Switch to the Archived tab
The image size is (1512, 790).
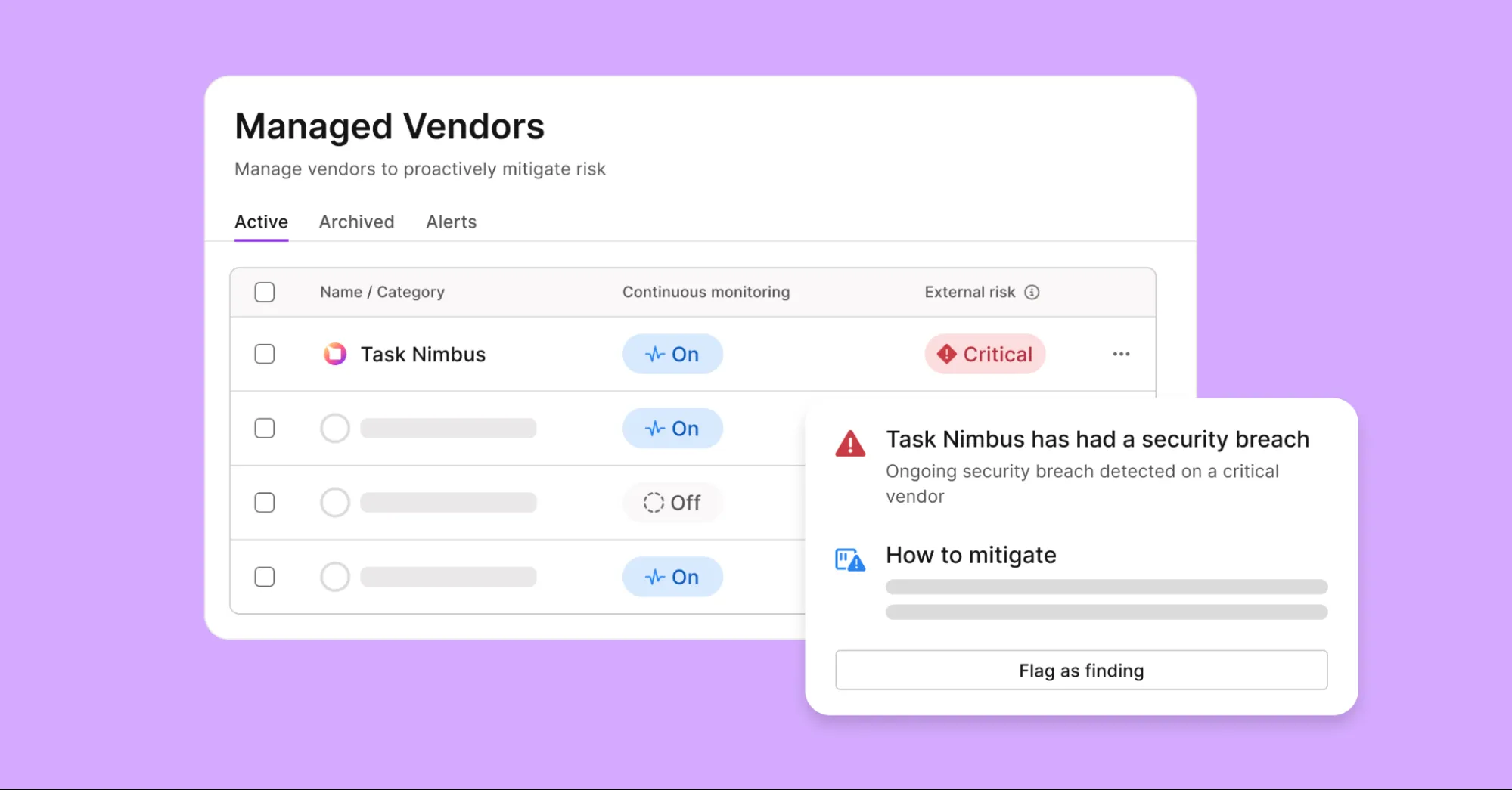[x=356, y=222]
